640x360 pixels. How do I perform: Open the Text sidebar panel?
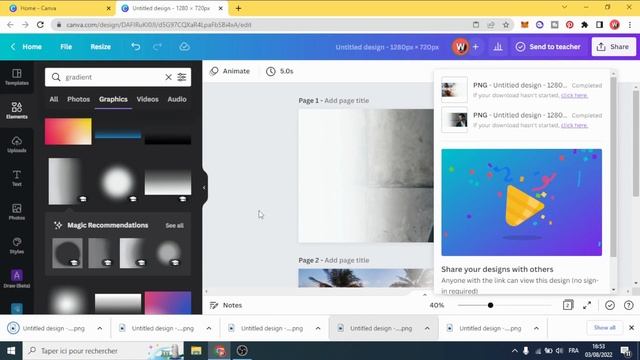(17, 178)
